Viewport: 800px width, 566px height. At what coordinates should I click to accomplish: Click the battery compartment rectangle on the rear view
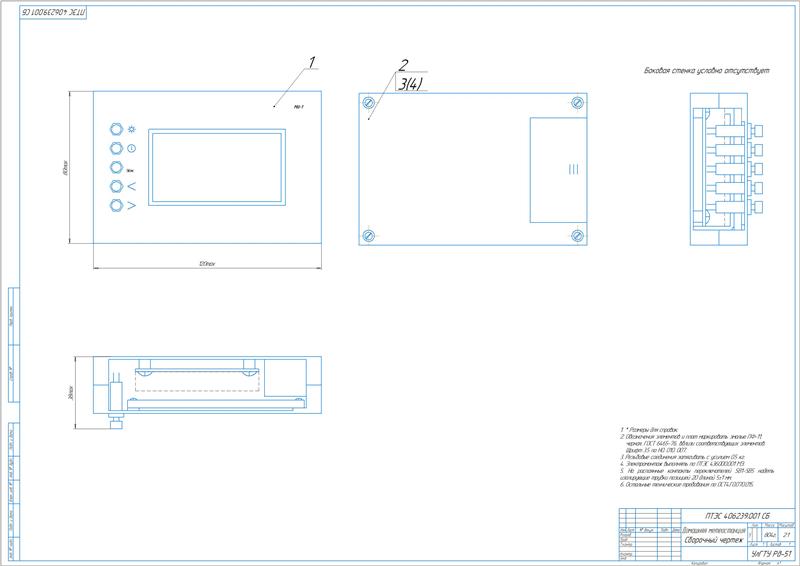click(x=558, y=170)
